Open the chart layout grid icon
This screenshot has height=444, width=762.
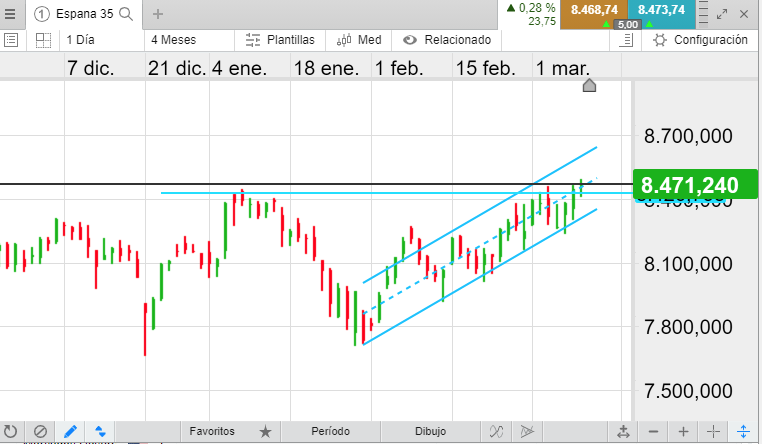43,40
